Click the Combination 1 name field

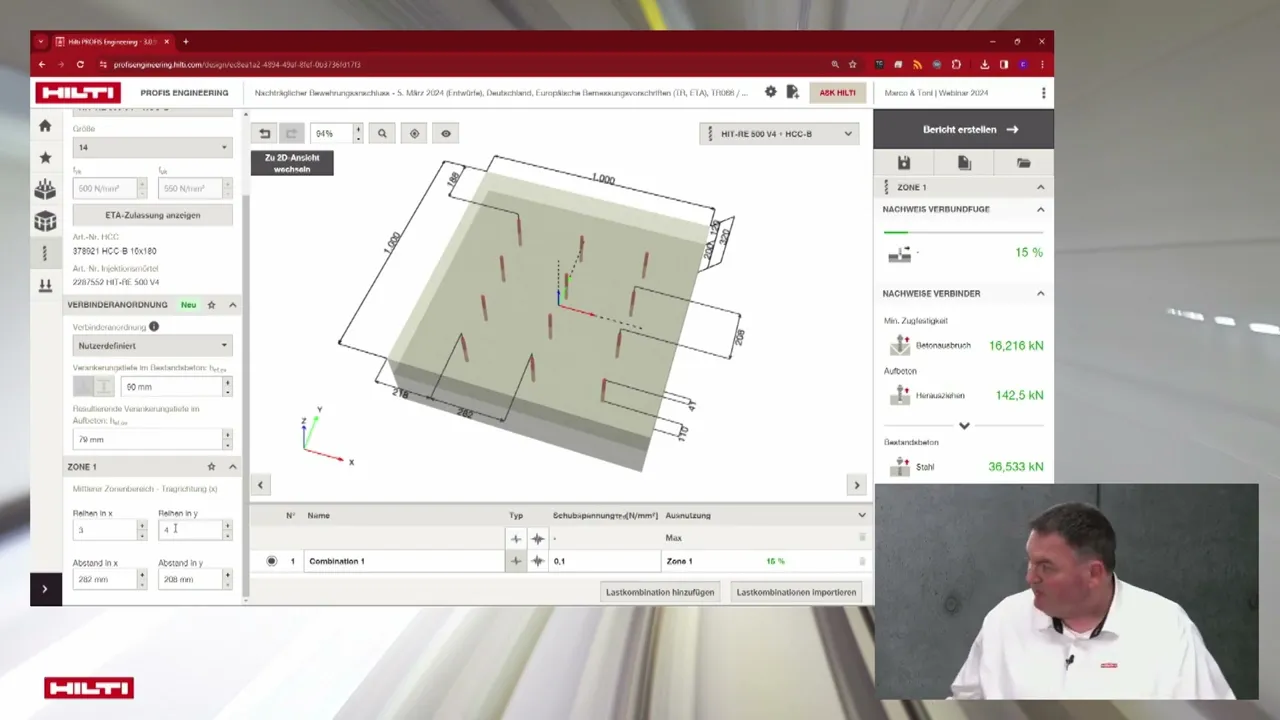click(404, 561)
